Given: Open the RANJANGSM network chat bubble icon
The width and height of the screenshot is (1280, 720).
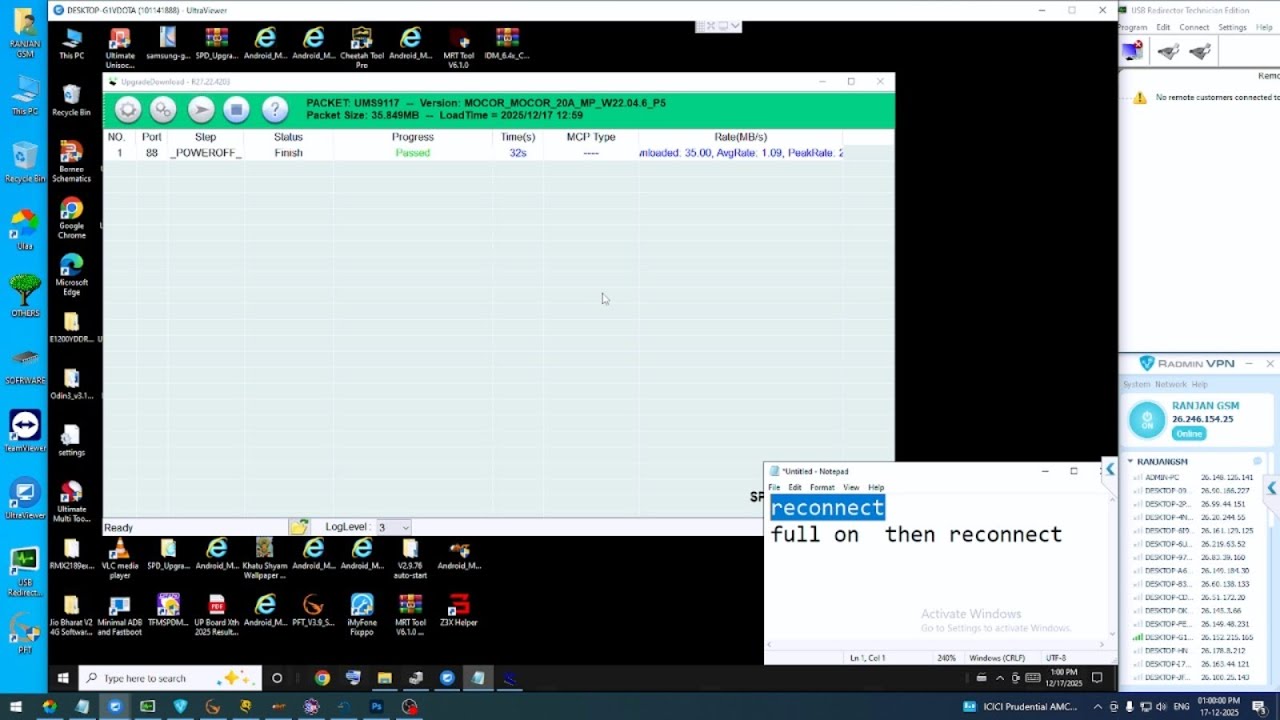Looking at the screenshot, I should tap(1258, 461).
